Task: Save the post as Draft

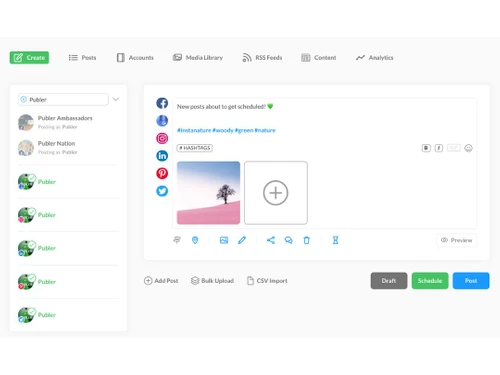Action: (389, 281)
